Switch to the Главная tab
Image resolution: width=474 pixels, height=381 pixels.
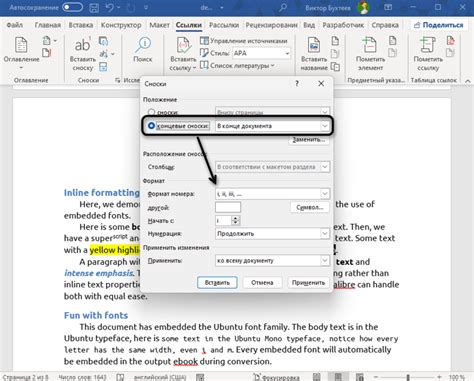point(48,25)
